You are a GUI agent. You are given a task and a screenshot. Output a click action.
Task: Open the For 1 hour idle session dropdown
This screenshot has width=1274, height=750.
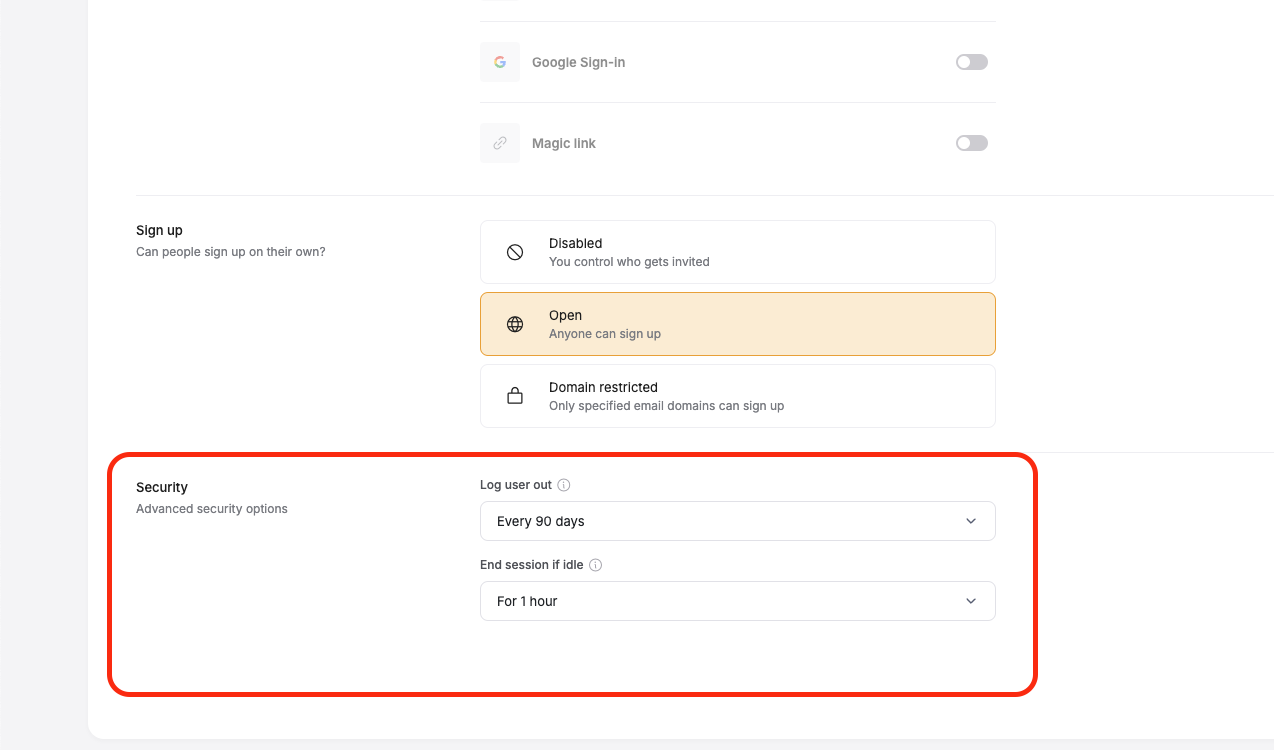click(x=737, y=601)
